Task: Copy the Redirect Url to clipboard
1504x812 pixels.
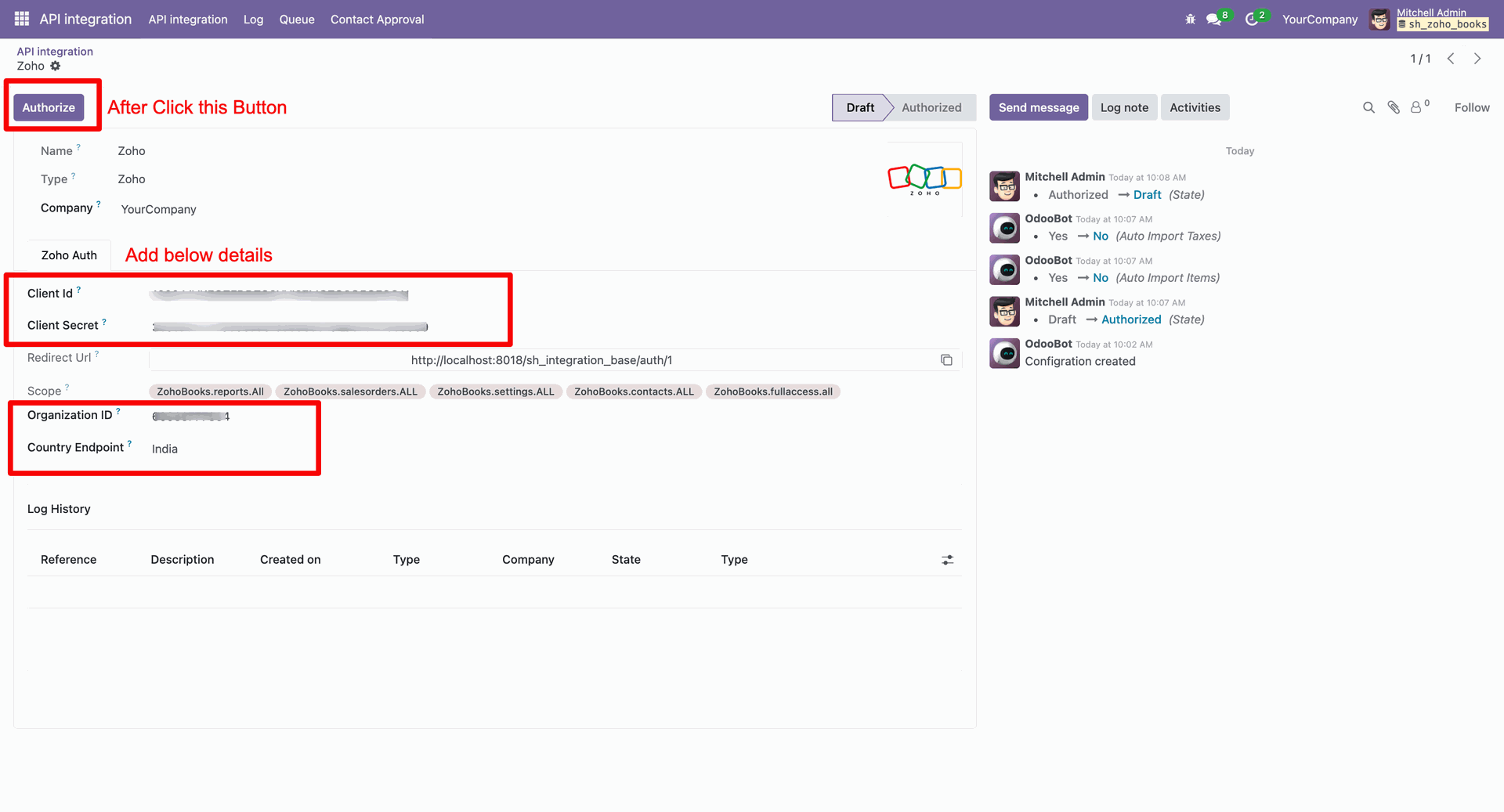Action: (x=946, y=360)
